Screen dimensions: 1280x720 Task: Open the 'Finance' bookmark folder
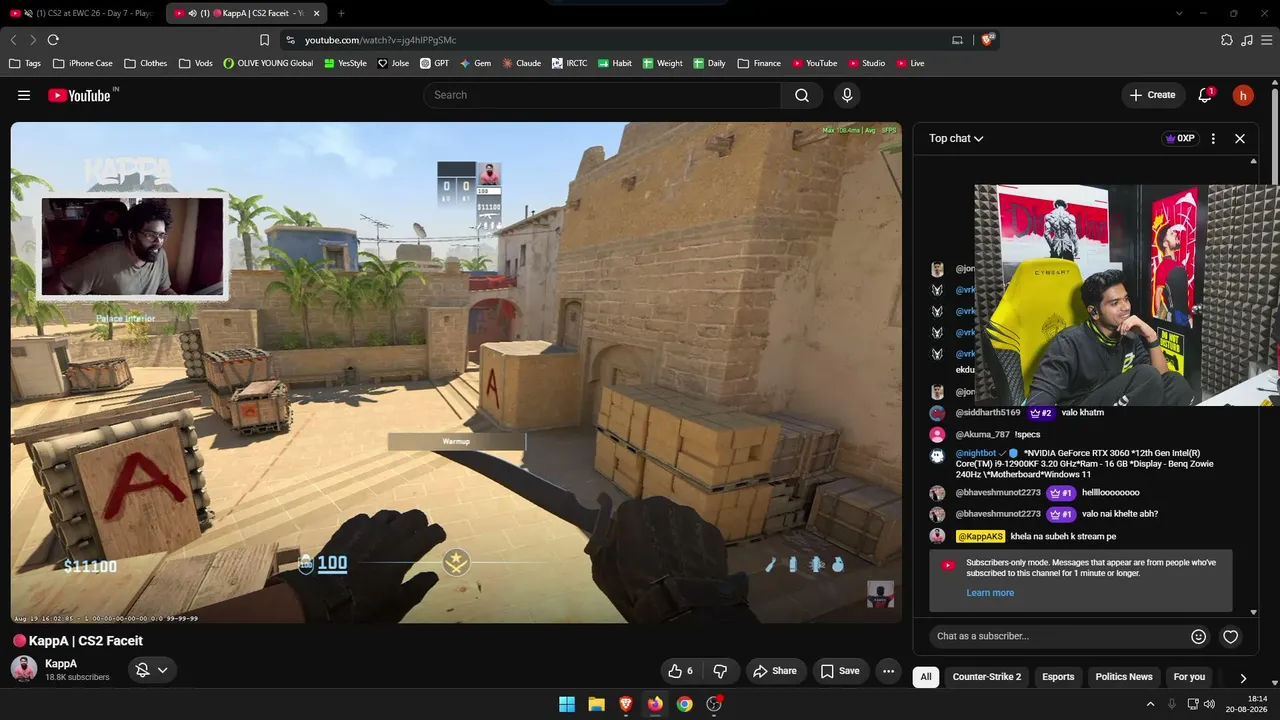[x=759, y=63]
